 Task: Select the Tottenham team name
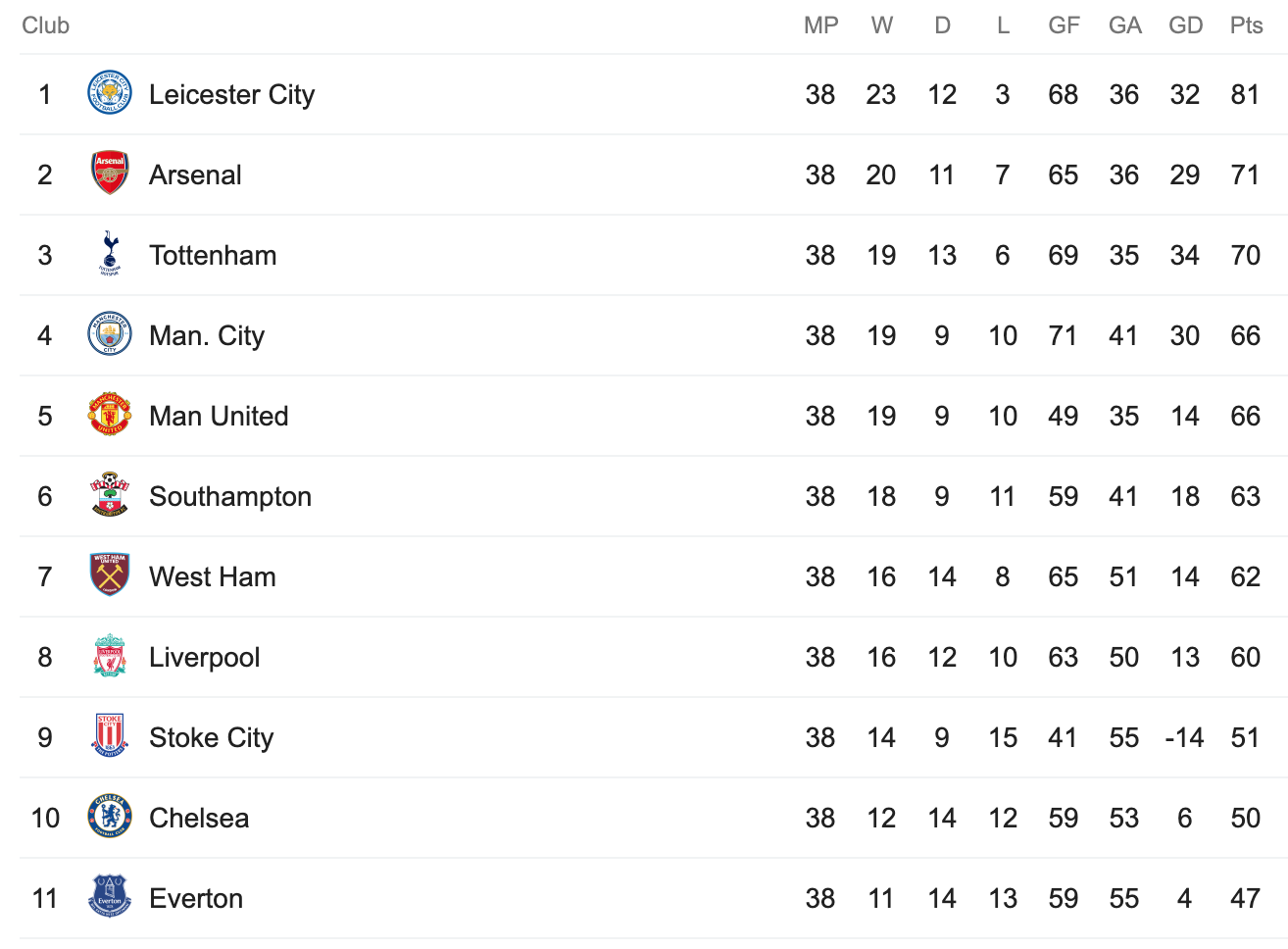click(213, 255)
